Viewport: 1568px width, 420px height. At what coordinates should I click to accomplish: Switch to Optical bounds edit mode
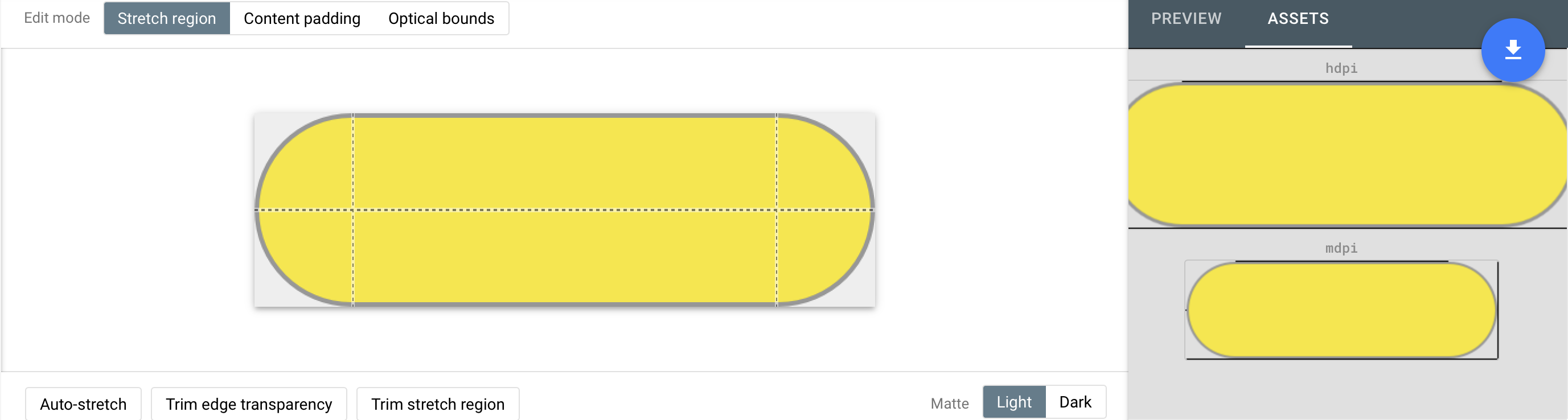pyautogui.click(x=441, y=18)
